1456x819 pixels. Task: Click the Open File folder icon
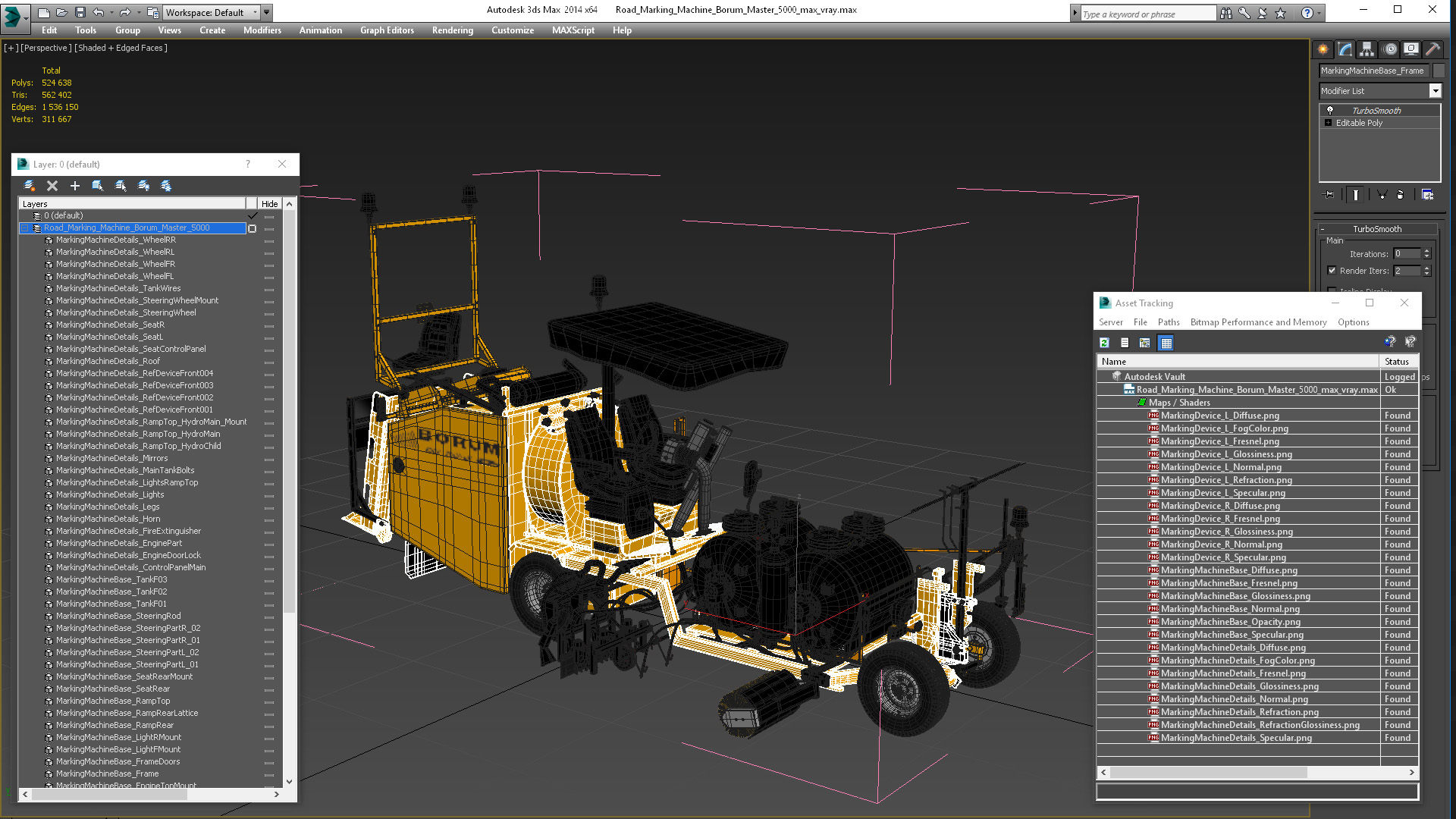62,12
